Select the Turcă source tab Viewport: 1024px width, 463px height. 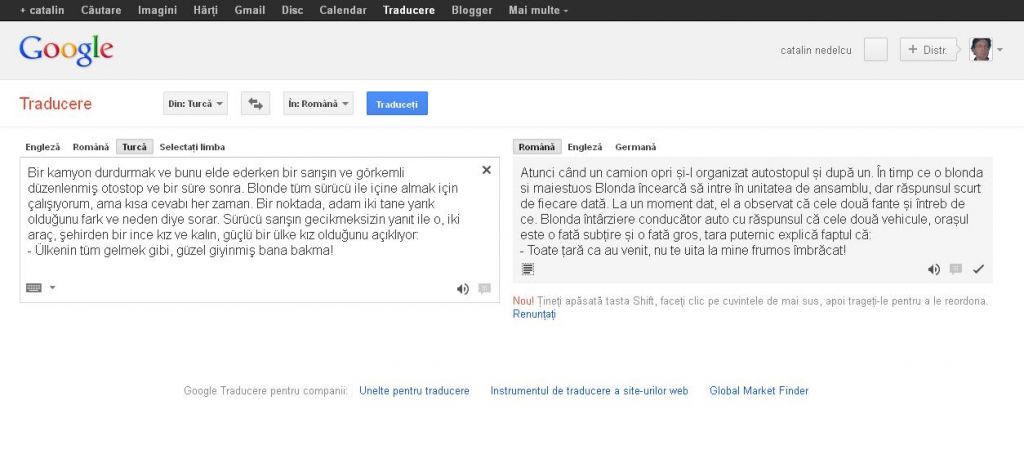[x=135, y=147]
